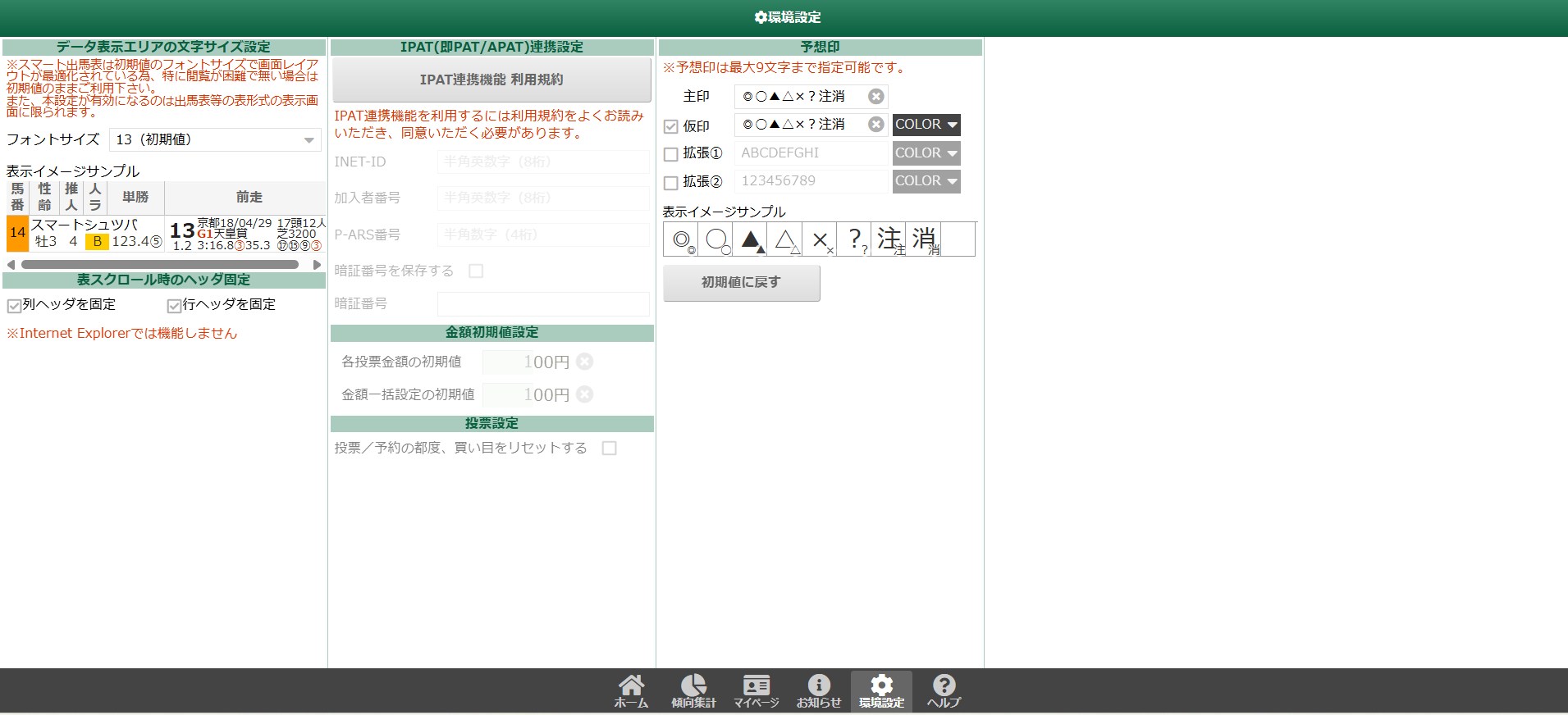Open the お知らせ info icon
1568x715 pixels.
click(x=819, y=690)
